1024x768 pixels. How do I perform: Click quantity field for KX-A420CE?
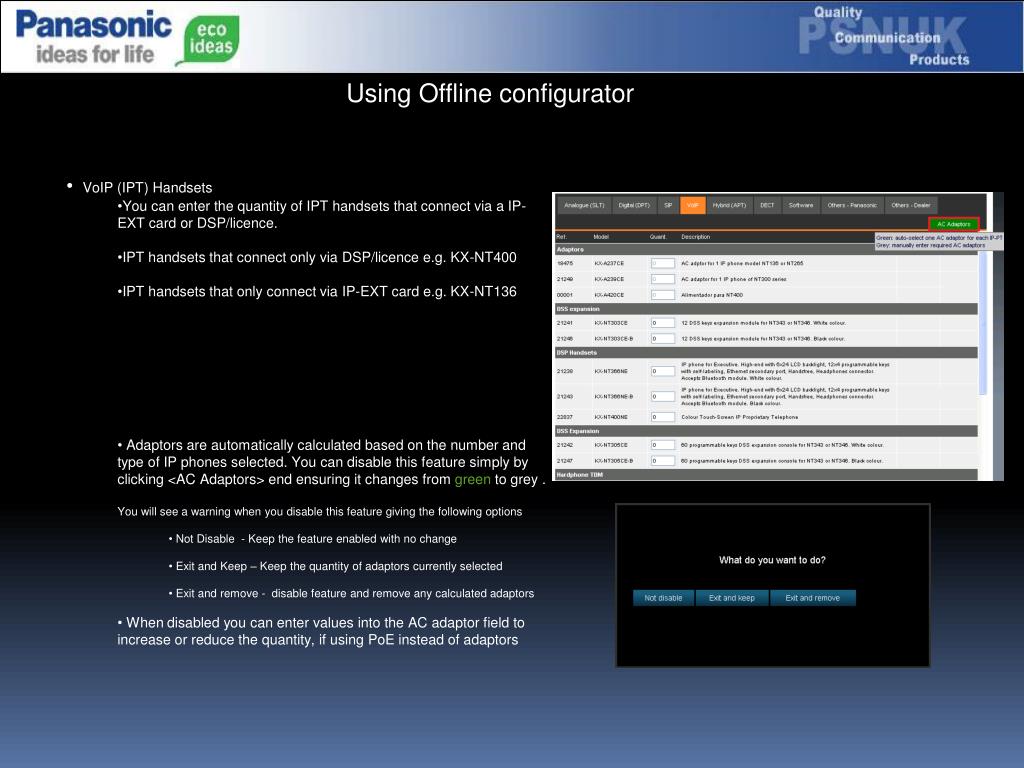click(x=662, y=295)
